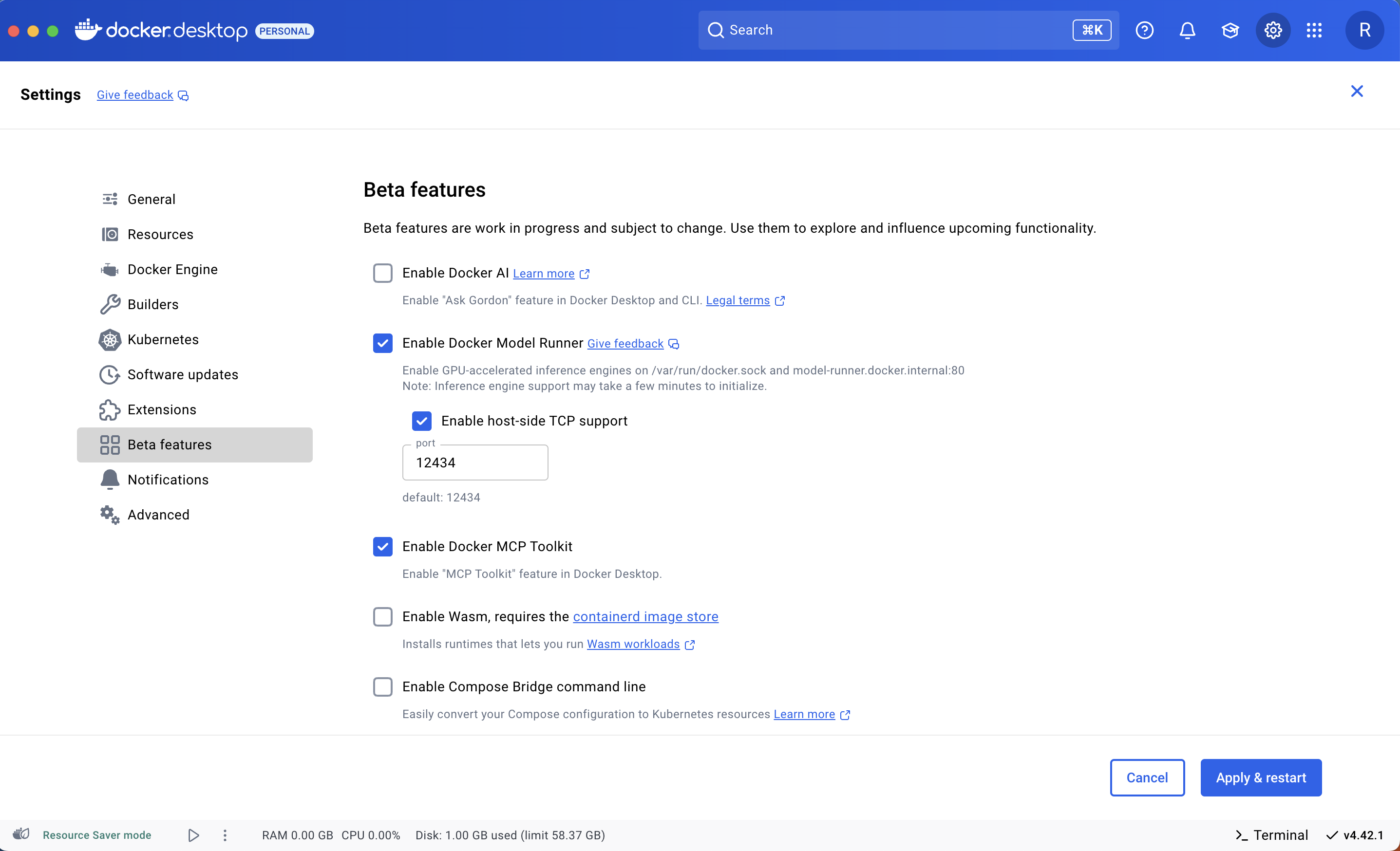
Task: Open Model Runner Give feedback link
Action: (x=625, y=343)
